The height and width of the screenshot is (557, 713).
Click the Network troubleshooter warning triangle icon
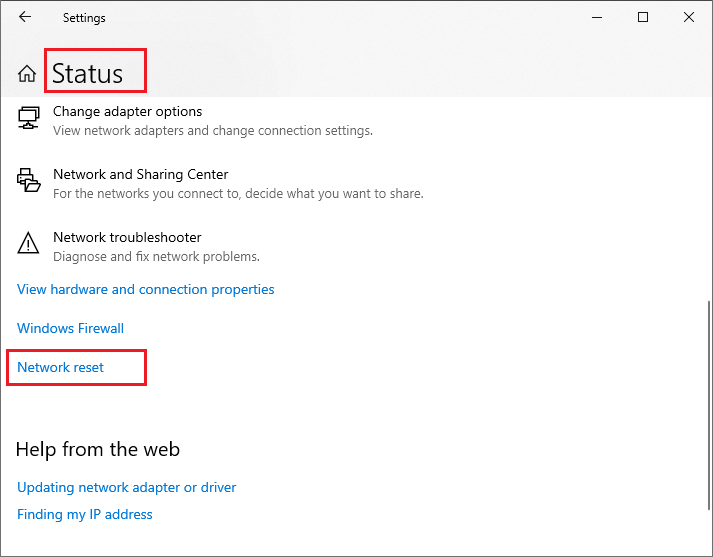pos(28,243)
